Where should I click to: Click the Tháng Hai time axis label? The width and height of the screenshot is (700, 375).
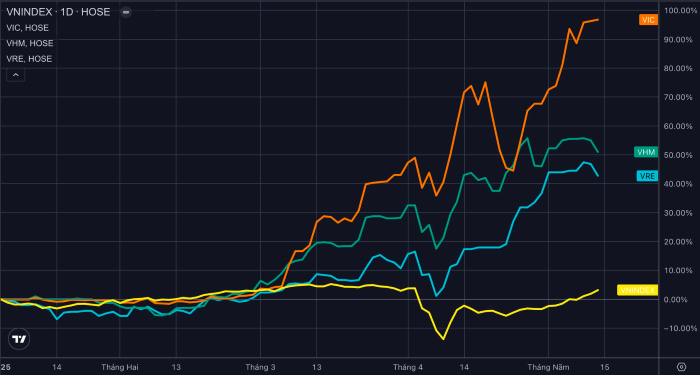pos(120,367)
